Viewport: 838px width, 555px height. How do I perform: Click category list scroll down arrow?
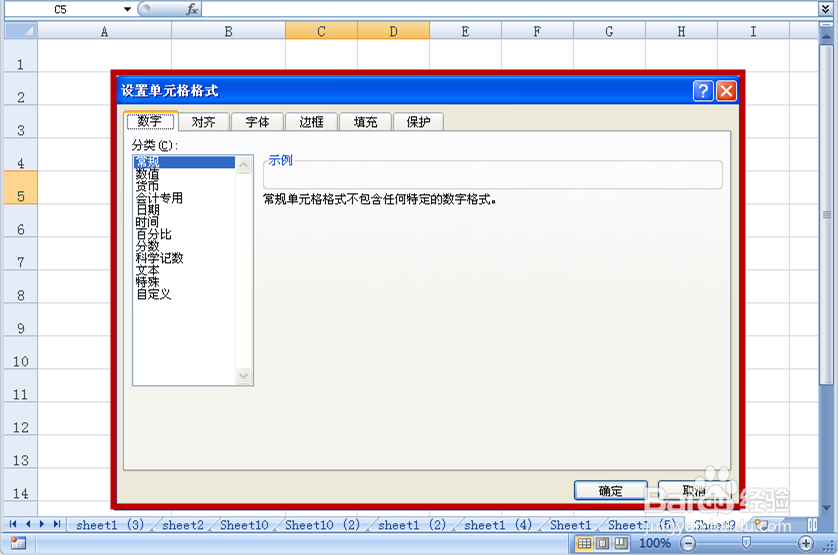244,376
